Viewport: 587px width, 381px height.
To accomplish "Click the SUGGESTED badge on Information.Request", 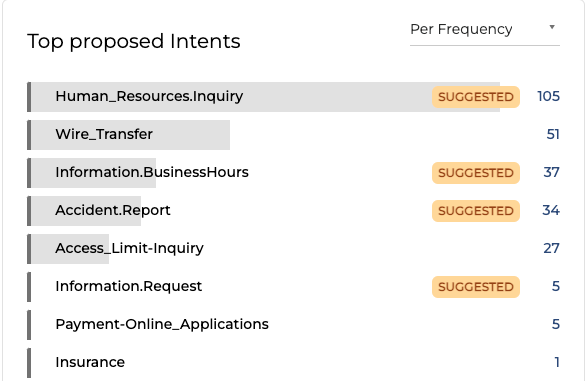I will click(476, 287).
